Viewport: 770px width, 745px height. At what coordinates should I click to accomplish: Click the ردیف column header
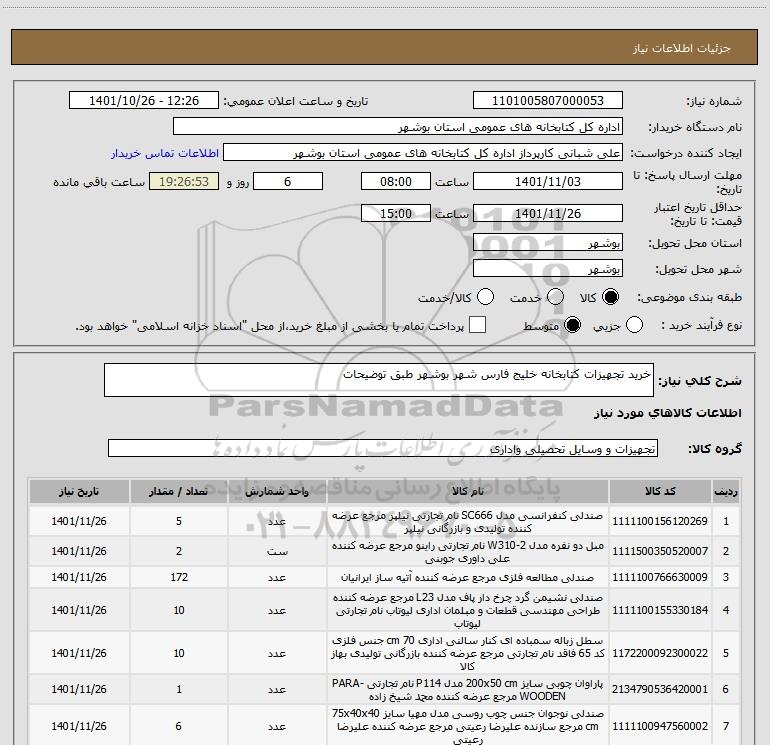(x=726, y=492)
